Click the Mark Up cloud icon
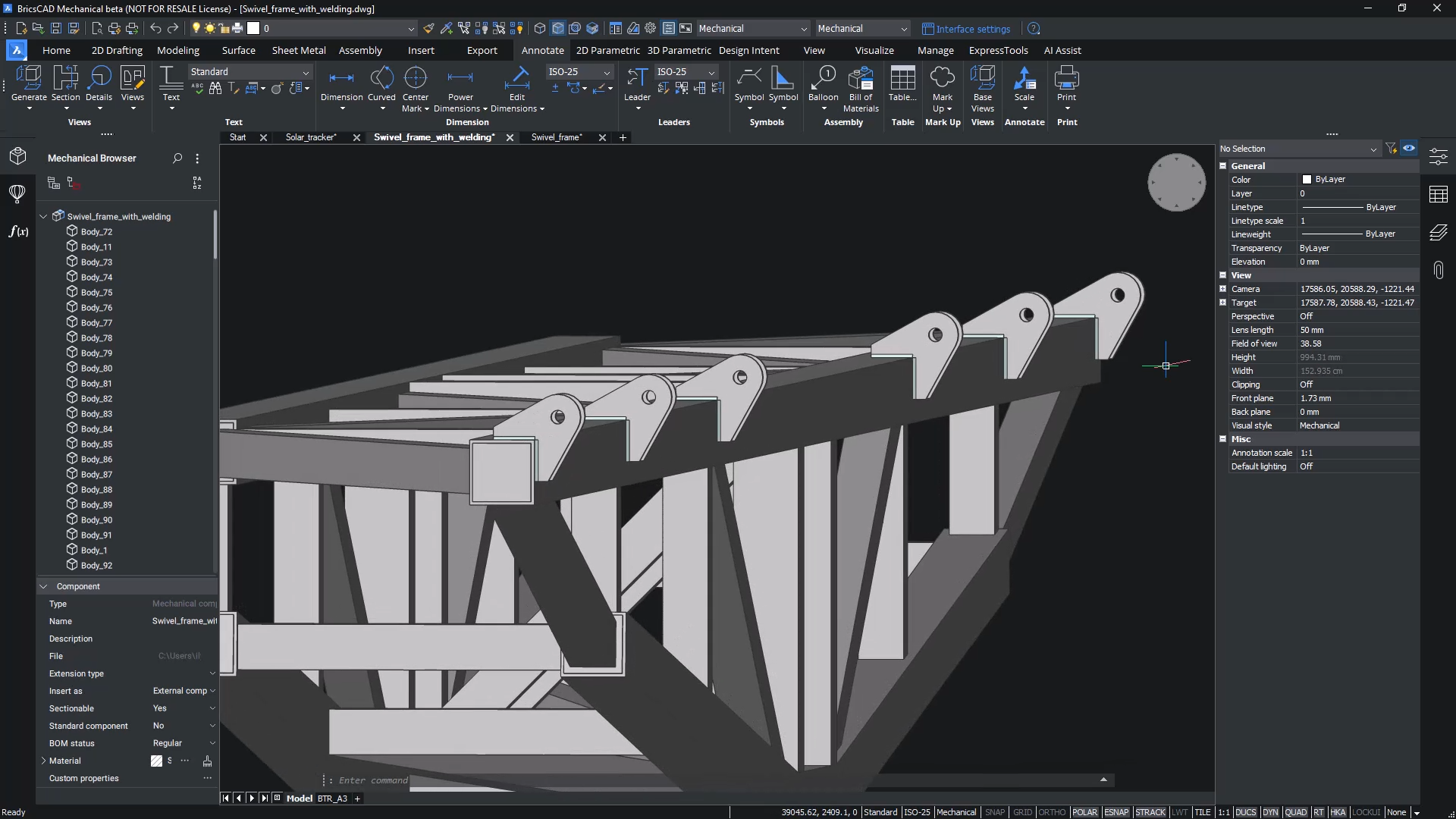The height and width of the screenshot is (819, 1456). pyautogui.click(x=943, y=78)
